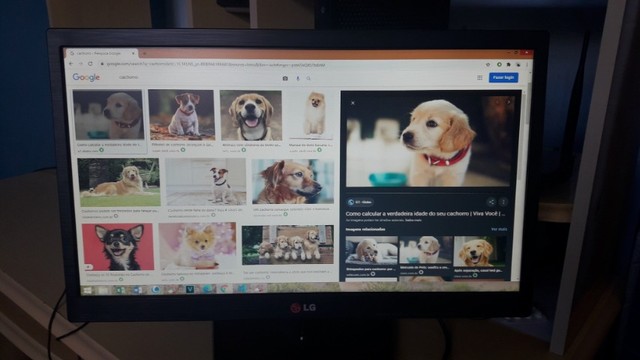Image resolution: width=640 pixels, height=360 pixels.
Task: Start voice search with the microphone icon
Action: [x=298, y=78]
